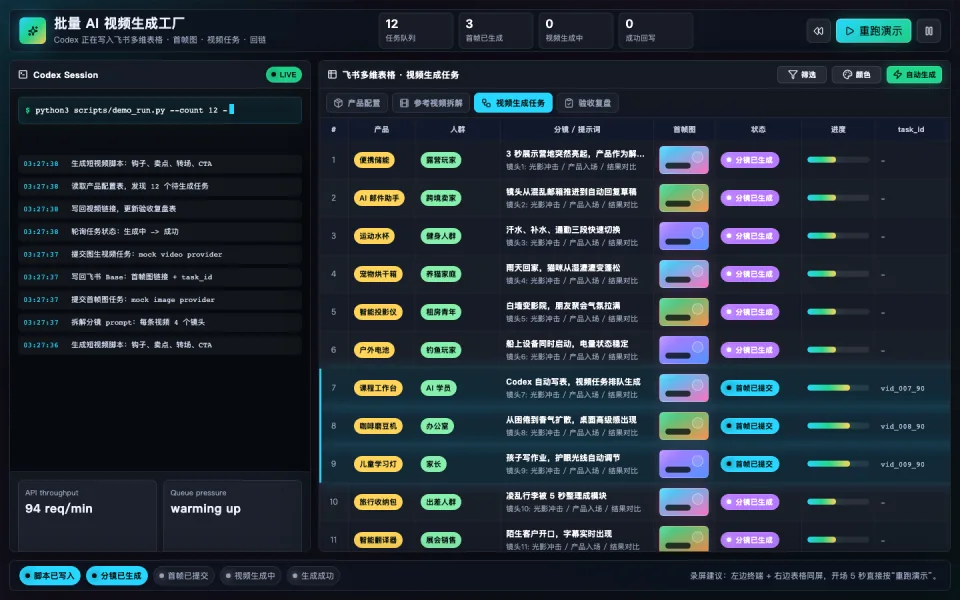Screen dimensions: 960x600
Task: Click the rewind icon button
Action: (818, 31)
